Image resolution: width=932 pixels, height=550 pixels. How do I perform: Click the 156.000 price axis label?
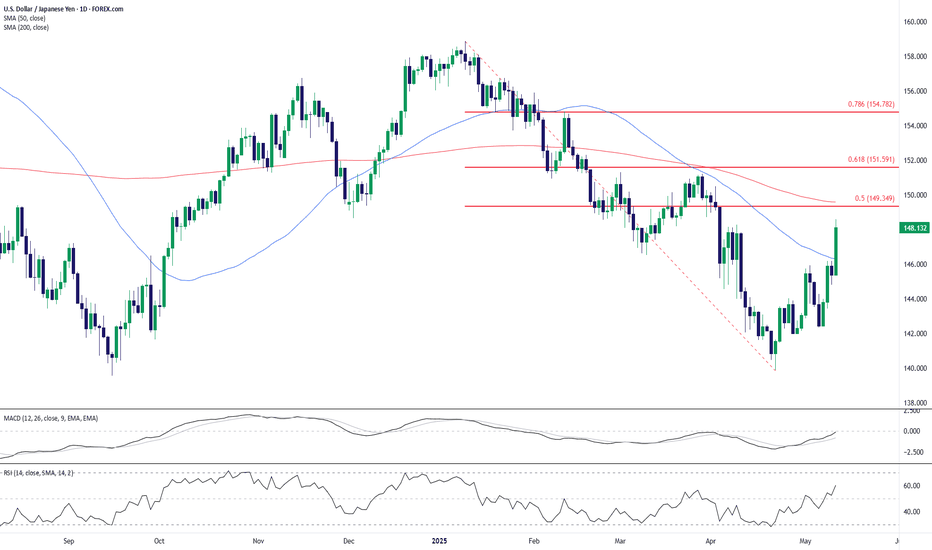pos(915,91)
